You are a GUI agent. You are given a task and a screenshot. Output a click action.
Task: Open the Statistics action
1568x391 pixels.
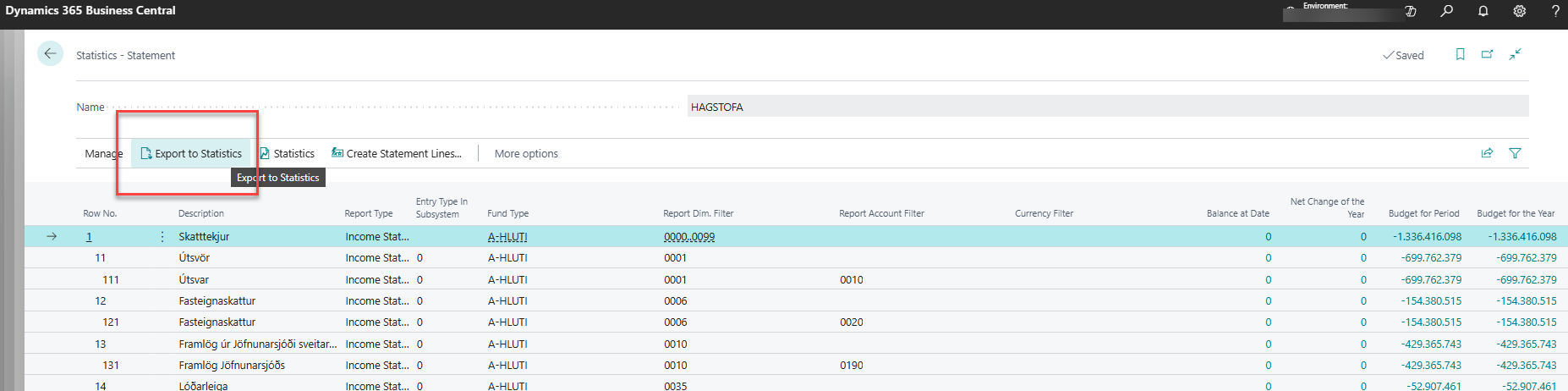(x=287, y=153)
